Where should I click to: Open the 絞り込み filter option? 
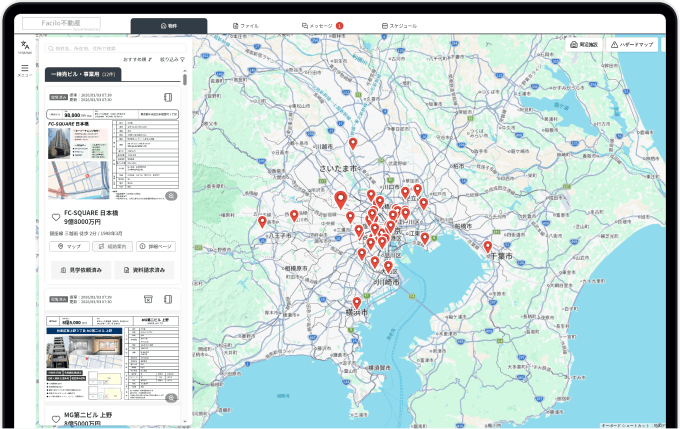[x=172, y=59]
